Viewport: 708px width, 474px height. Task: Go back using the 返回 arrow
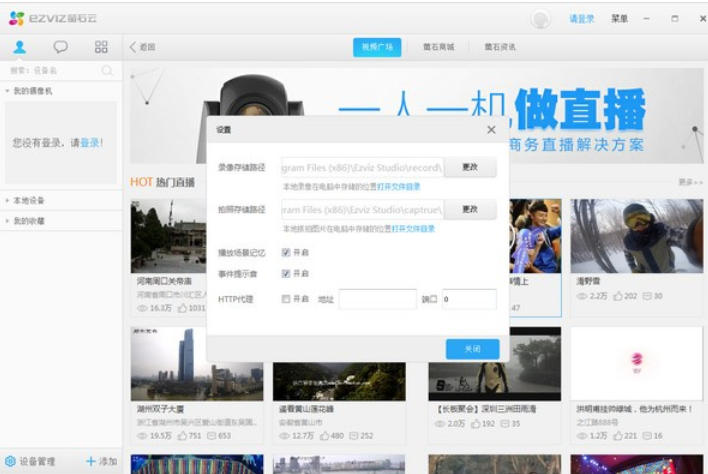pyautogui.click(x=134, y=47)
